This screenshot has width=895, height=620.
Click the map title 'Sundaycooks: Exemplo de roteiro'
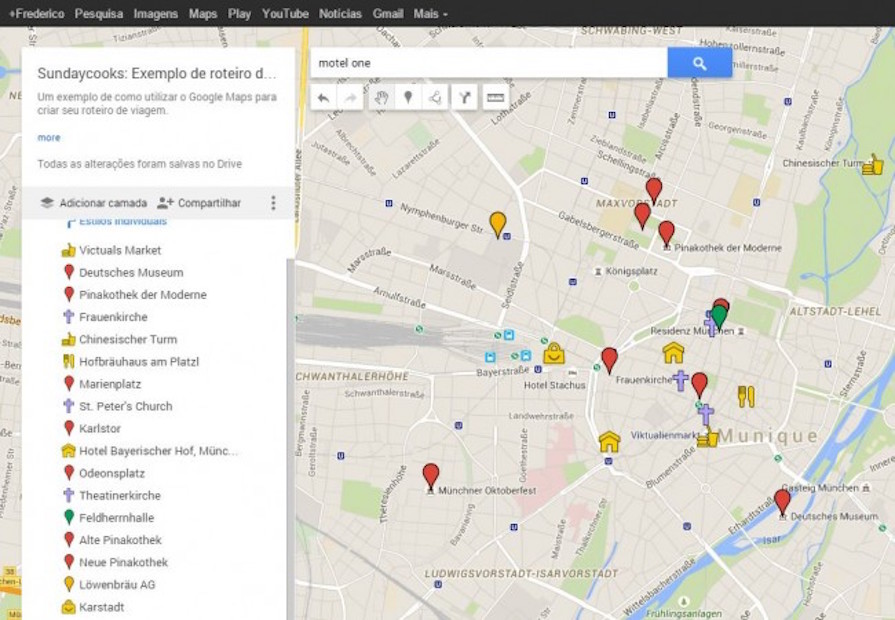pyautogui.click(x=156, y=74)
